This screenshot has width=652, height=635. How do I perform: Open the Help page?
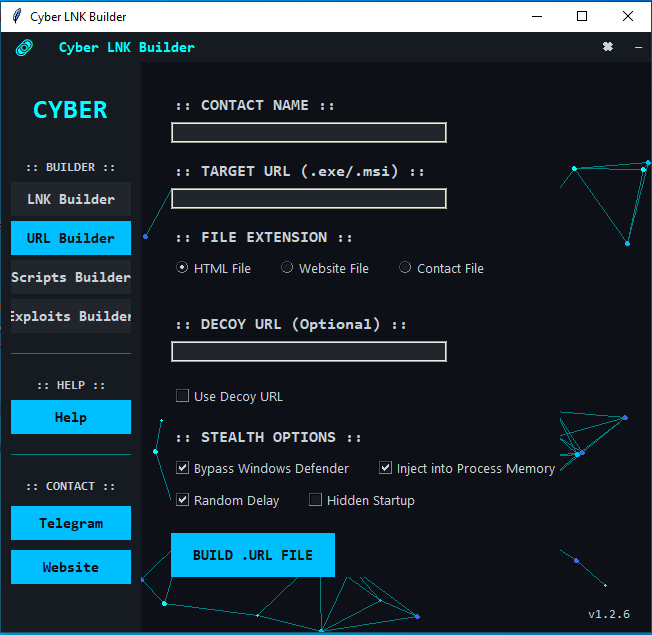[x=71, y=417]
